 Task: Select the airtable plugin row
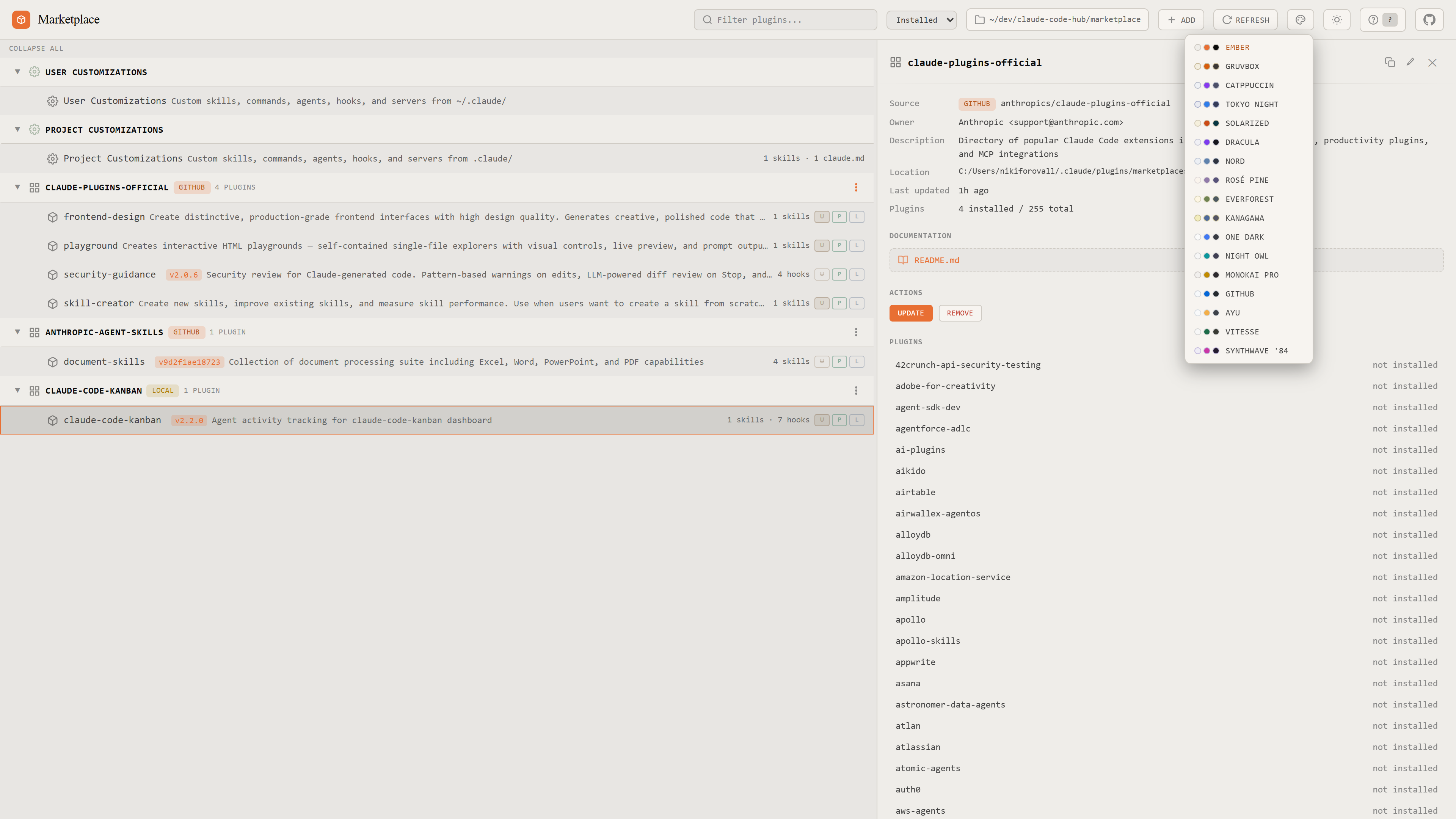(x=1166, y=492)
